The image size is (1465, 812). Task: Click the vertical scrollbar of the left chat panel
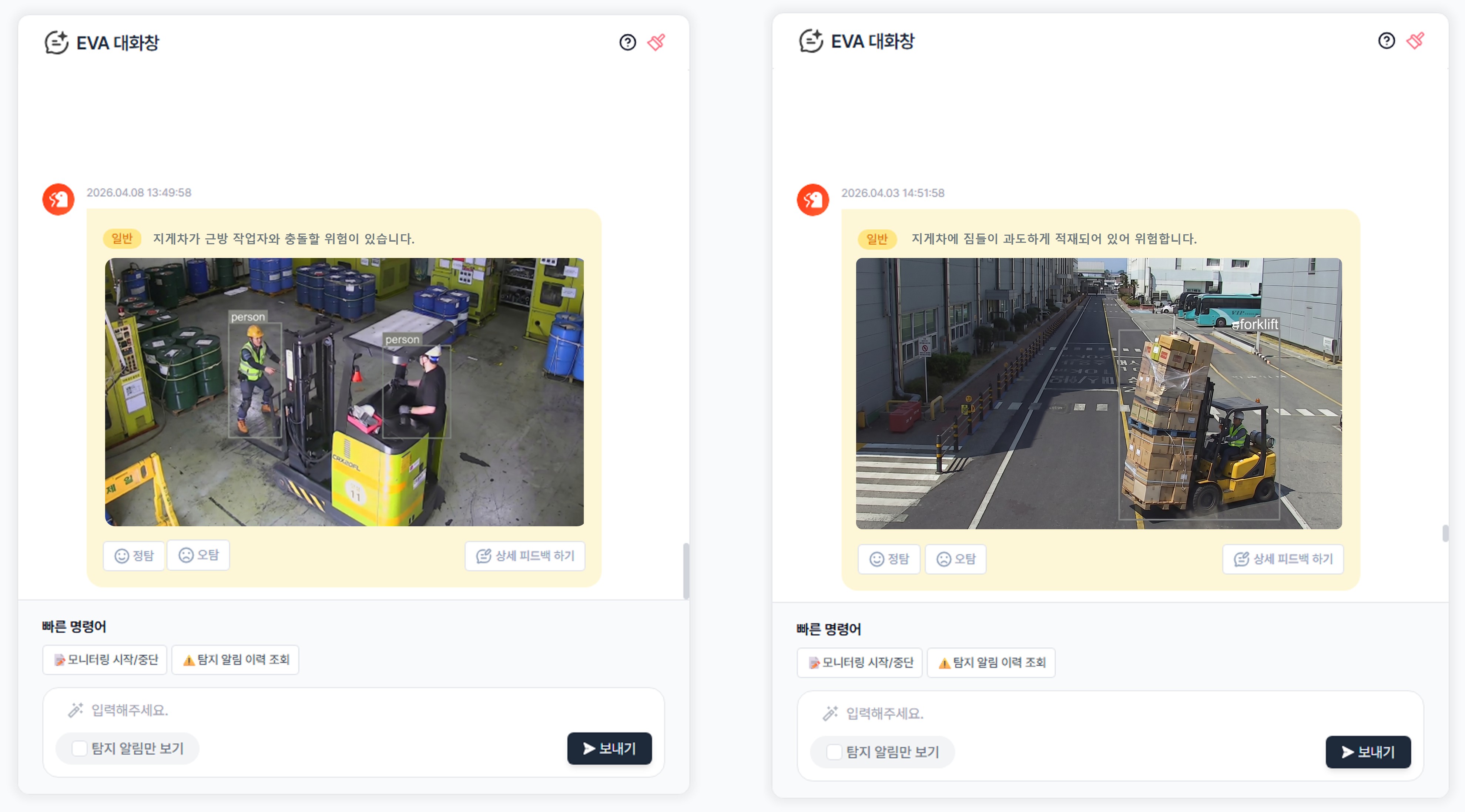[x=687, y=568]
